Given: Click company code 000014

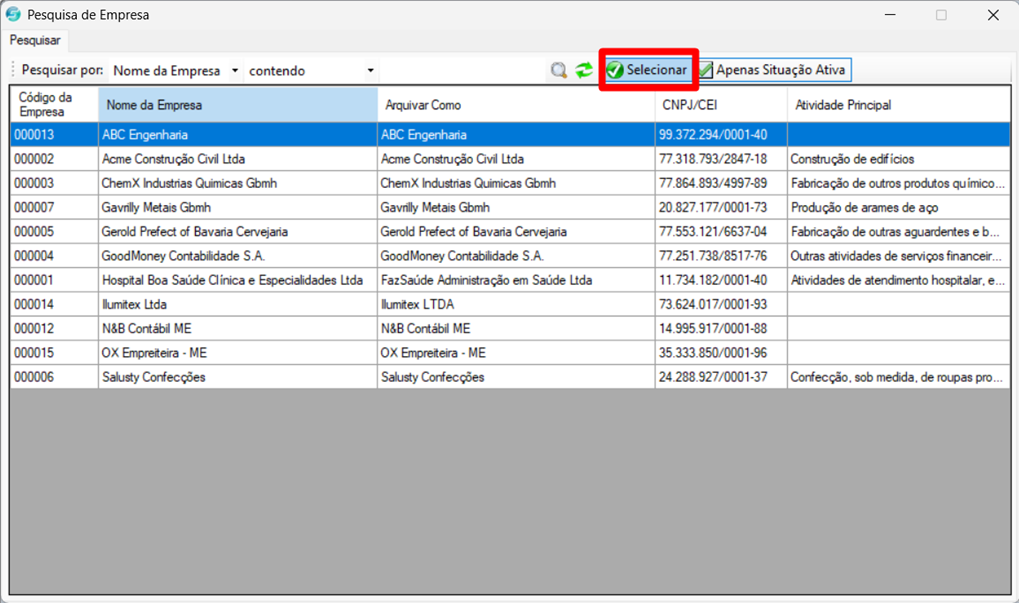Looking at the screenshot, I should (54, 304).
